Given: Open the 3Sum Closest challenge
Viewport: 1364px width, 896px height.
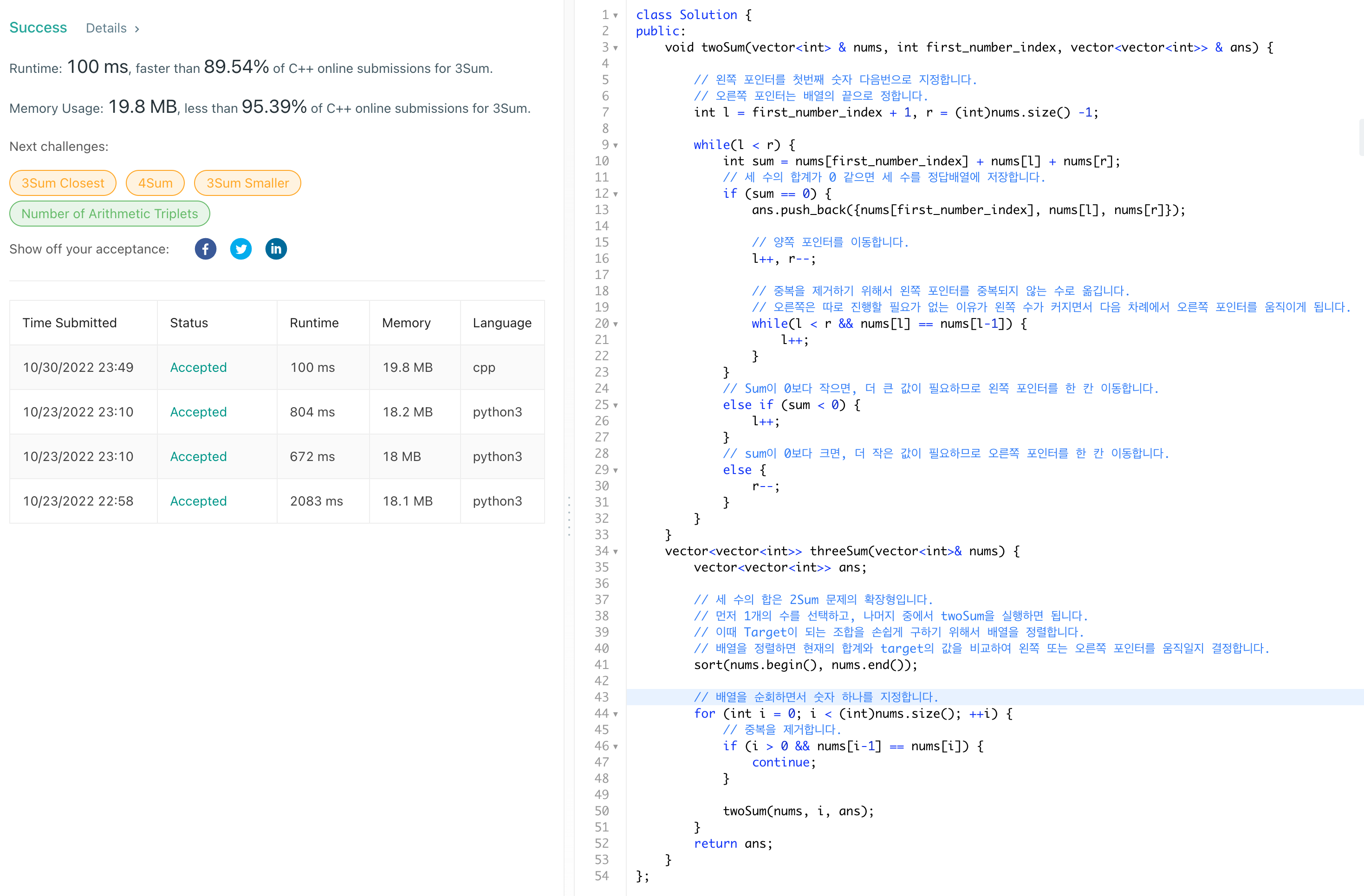Looking at the screenshot, I should coord(63,183).
